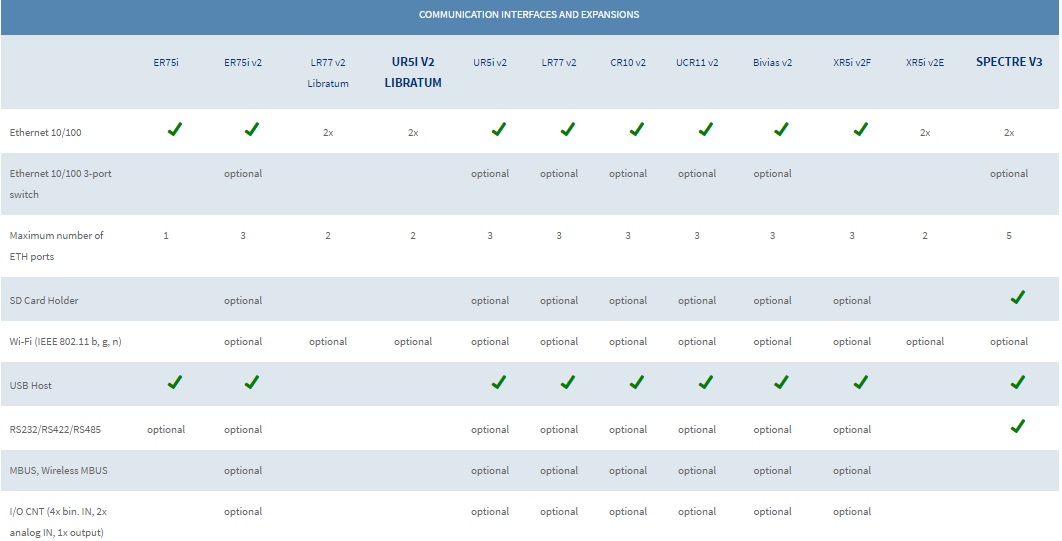Click the 'Ethernet 10/100' row label
This screenshot has height=541, width=1062.
point(45,133)
